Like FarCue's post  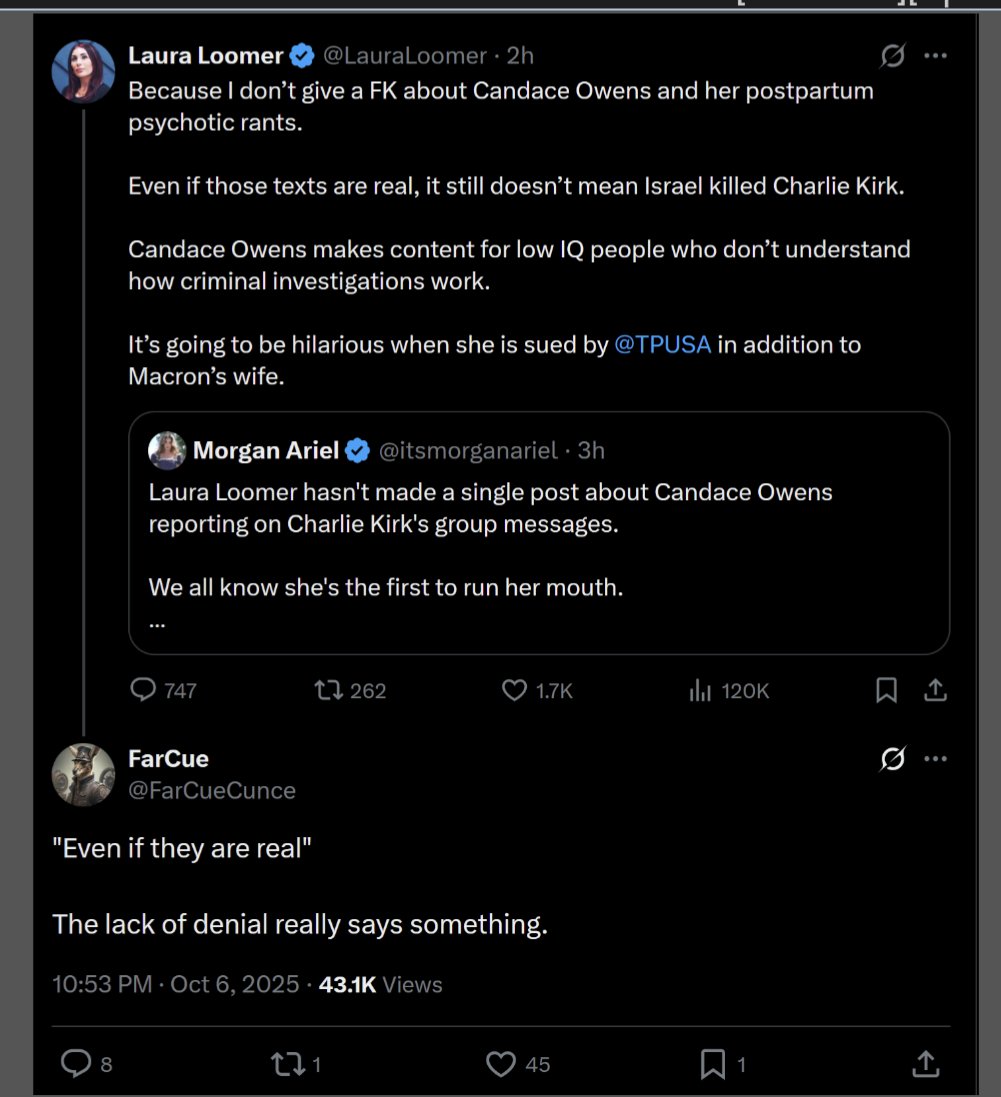[x=500, y=1064]
